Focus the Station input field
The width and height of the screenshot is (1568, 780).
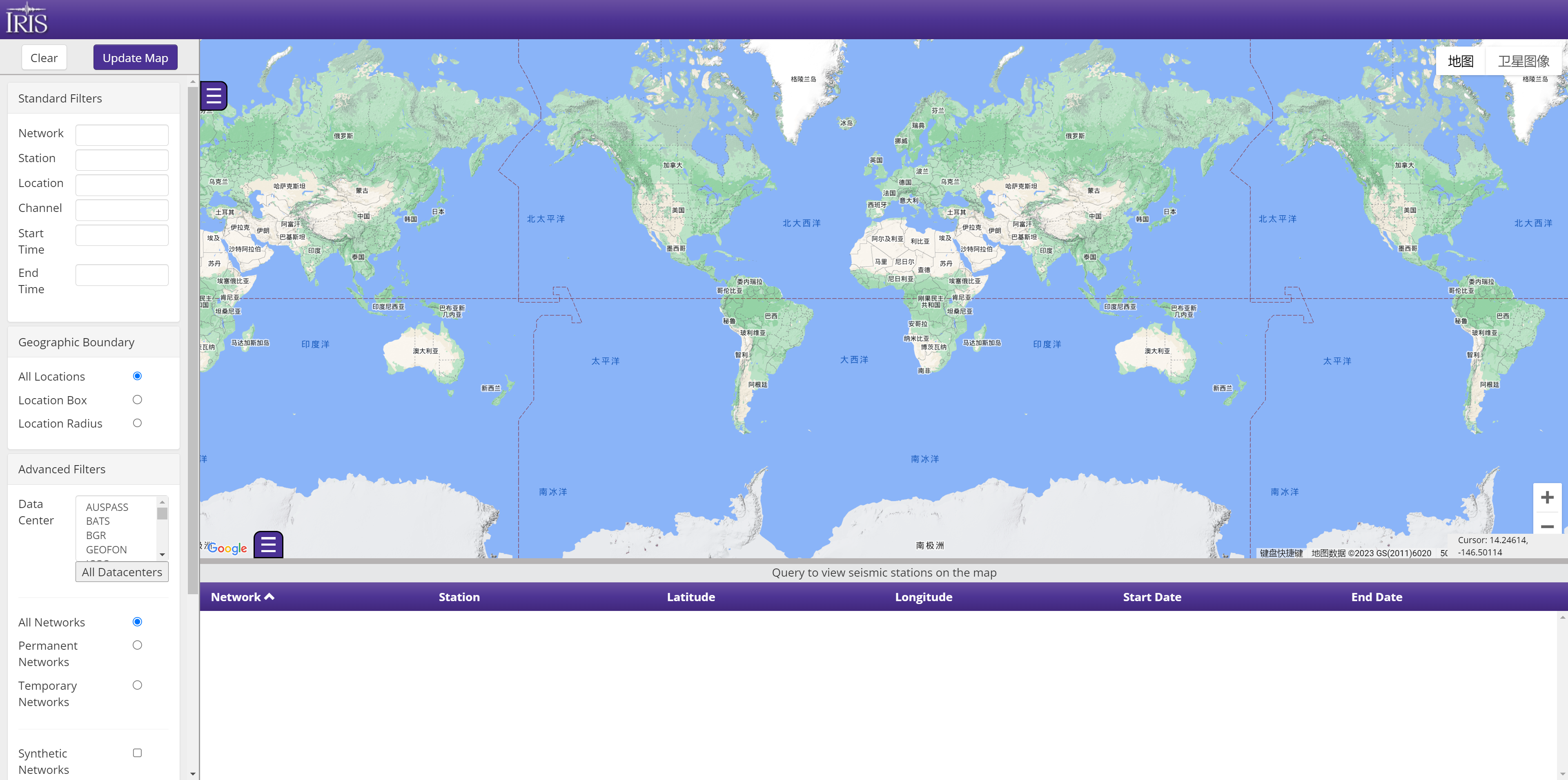pos(122,160)
